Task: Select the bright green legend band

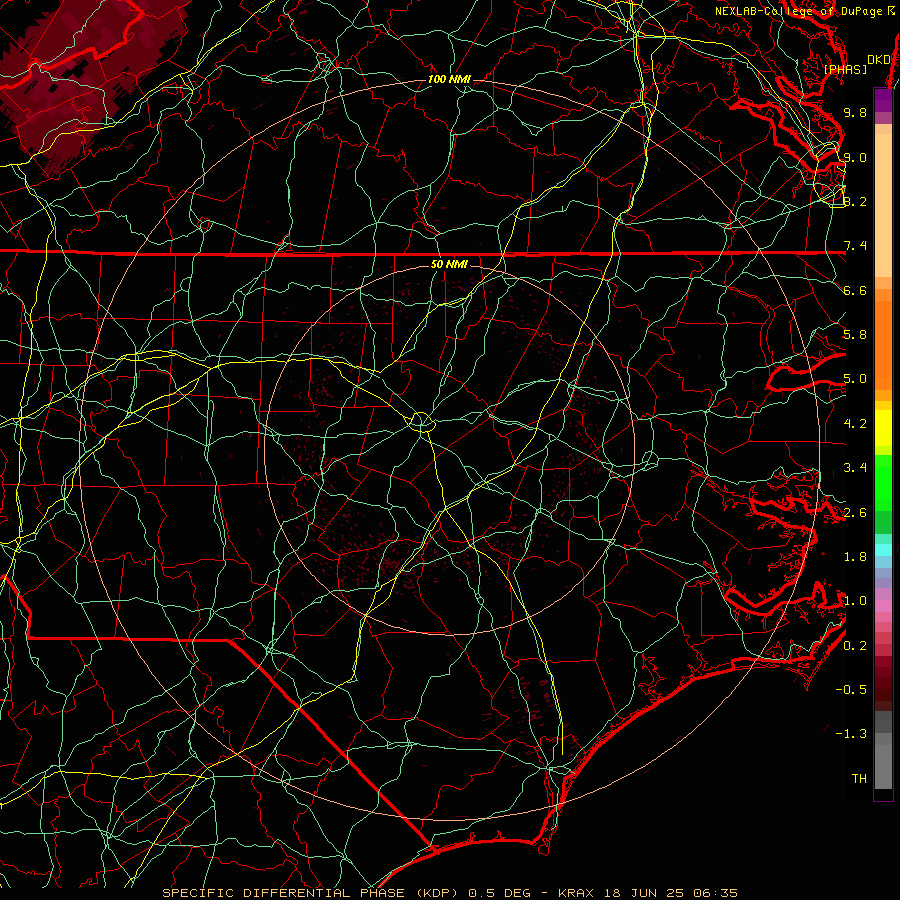Action: tap(883, 482)
